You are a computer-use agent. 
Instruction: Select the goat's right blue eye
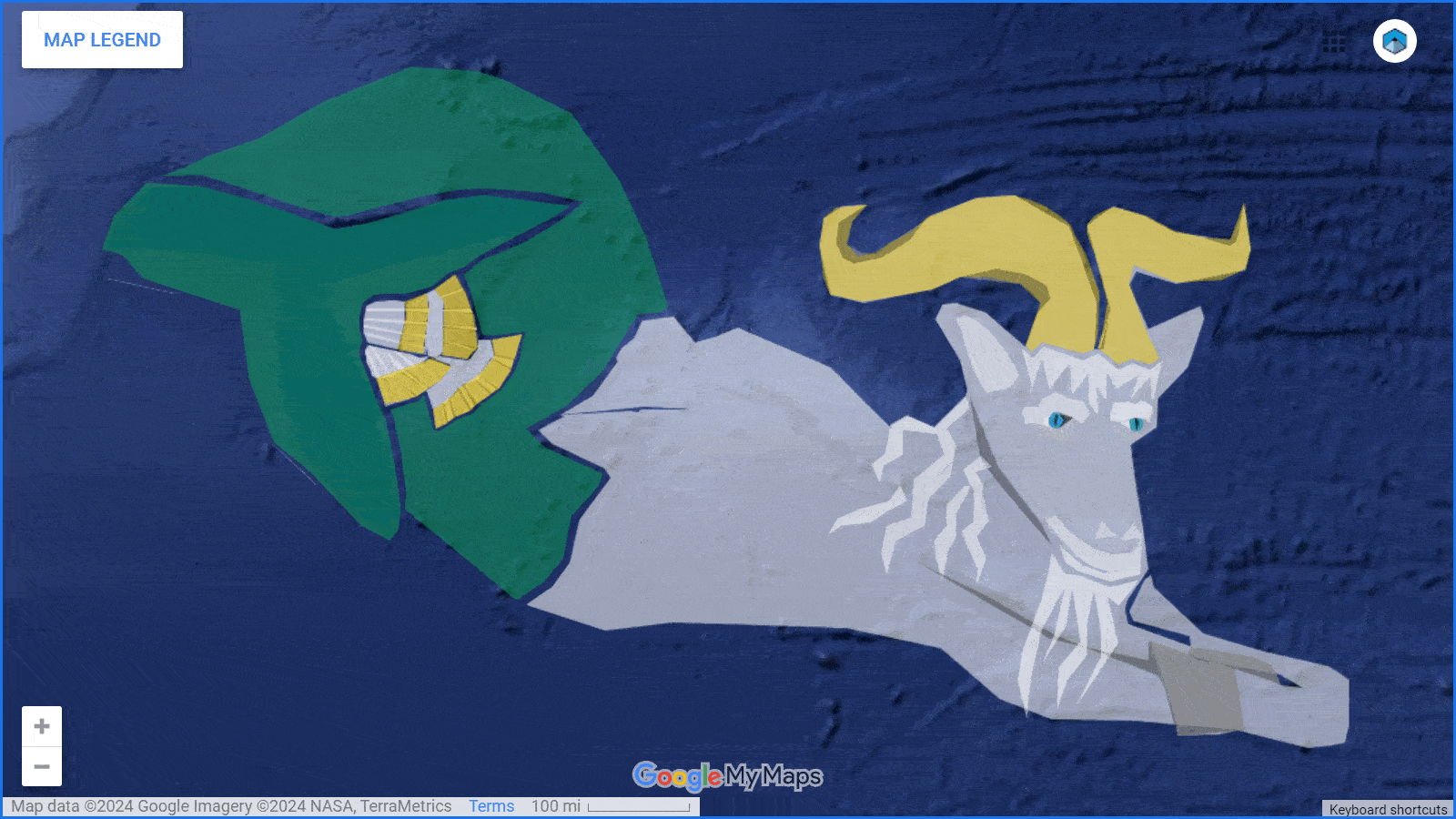[x=1136, y=424]
